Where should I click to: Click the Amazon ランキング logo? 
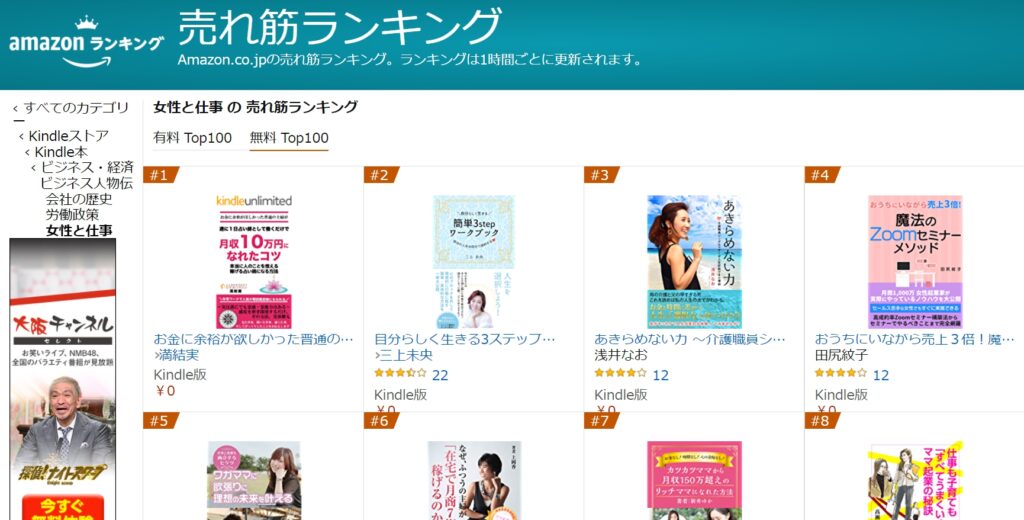[x=86, y=42]
